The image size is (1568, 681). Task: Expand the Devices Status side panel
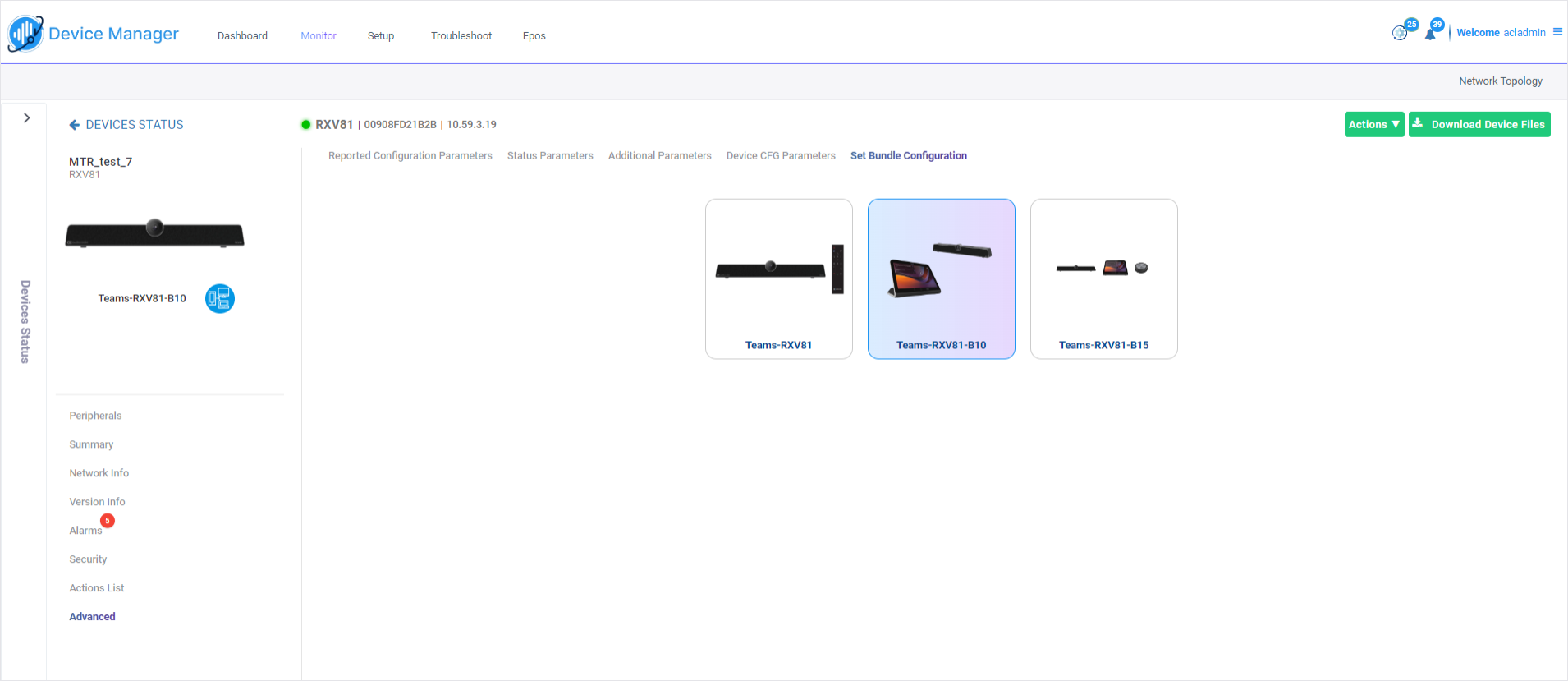pos(27,118)
